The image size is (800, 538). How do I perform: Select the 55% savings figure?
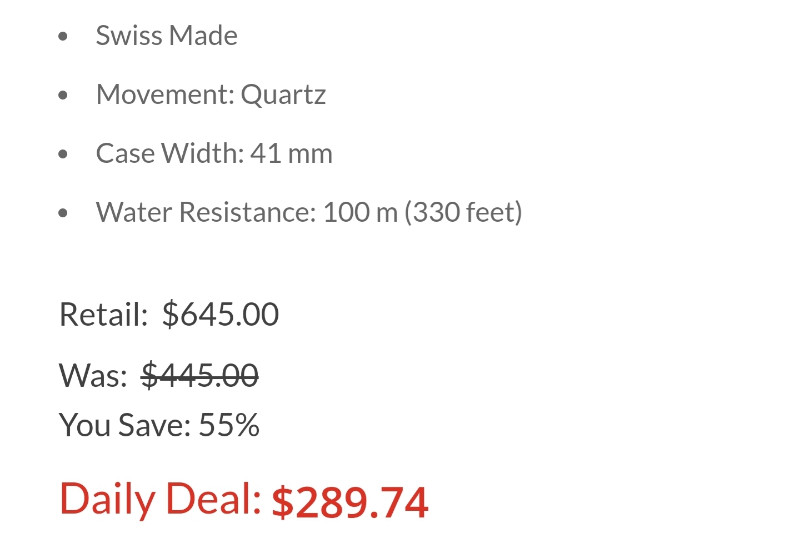pos(229,425)
